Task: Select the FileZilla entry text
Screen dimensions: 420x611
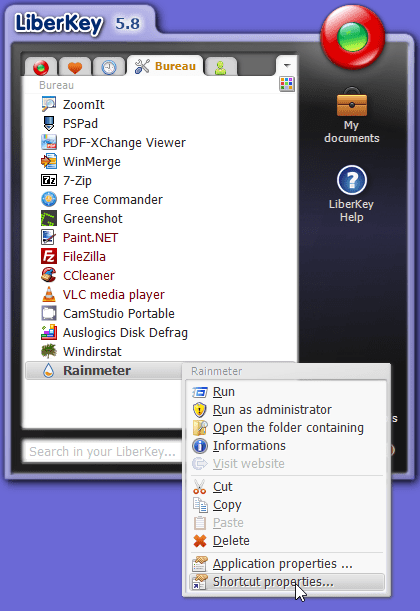Action: [84, 257]
